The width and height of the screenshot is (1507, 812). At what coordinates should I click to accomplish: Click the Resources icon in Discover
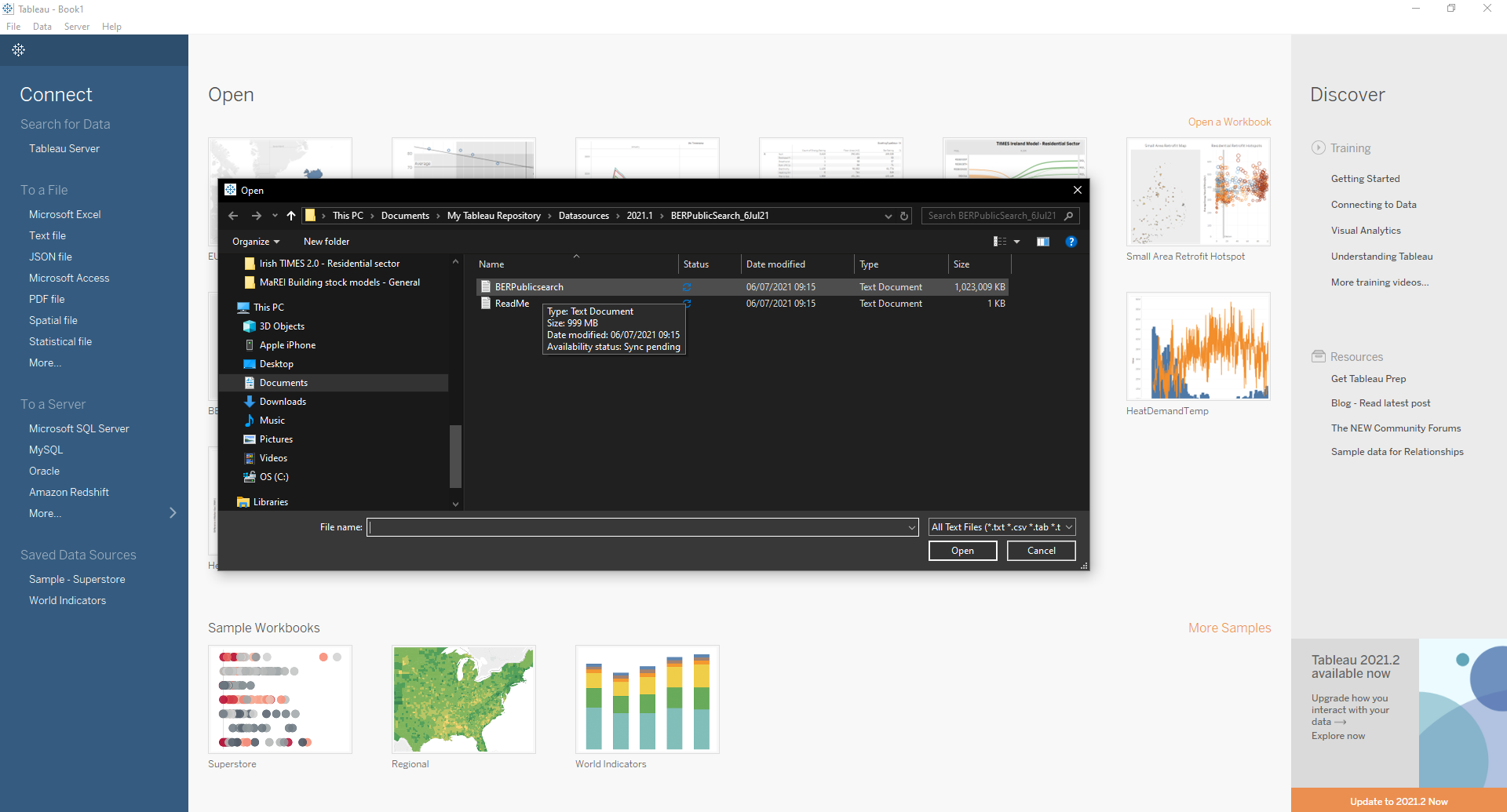coord(1319,356)
